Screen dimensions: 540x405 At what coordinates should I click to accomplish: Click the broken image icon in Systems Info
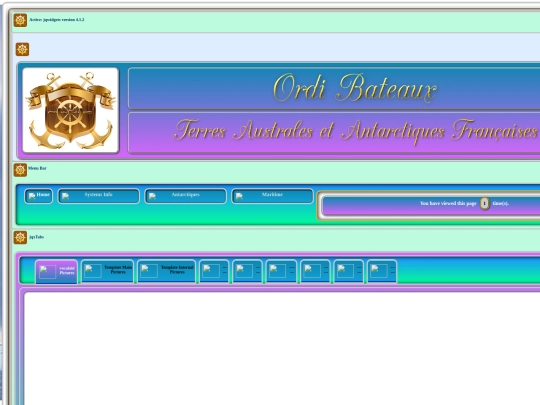coord(65,196)
